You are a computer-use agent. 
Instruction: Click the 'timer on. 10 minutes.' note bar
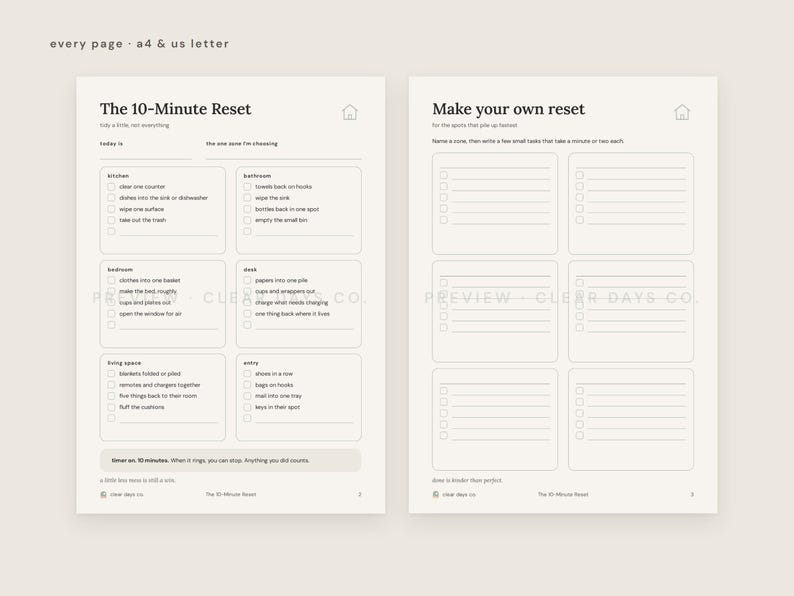coord(230,460)
